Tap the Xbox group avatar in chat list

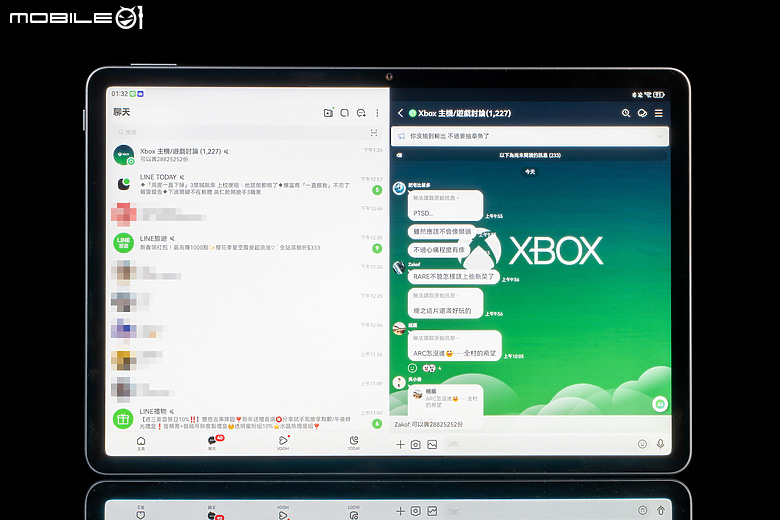click(123, 155)
